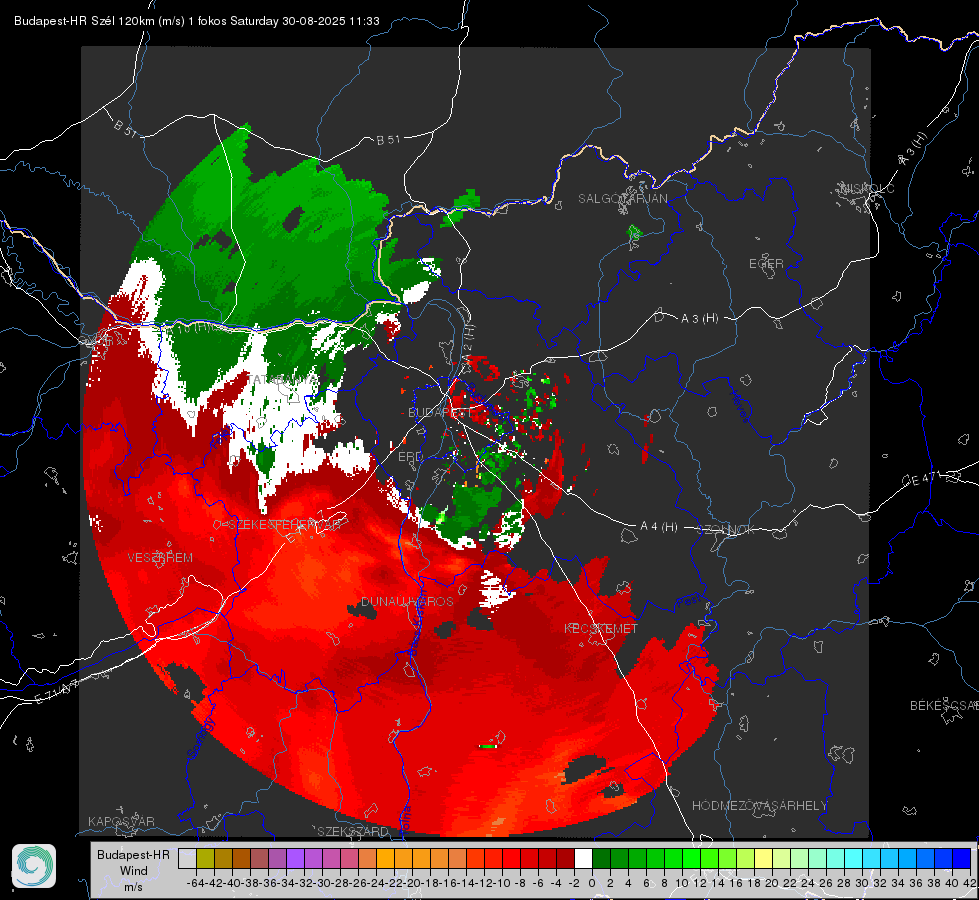Click the 0 legend value
The width and height of the screenshot is (979, 900).
tap(592, 883)
